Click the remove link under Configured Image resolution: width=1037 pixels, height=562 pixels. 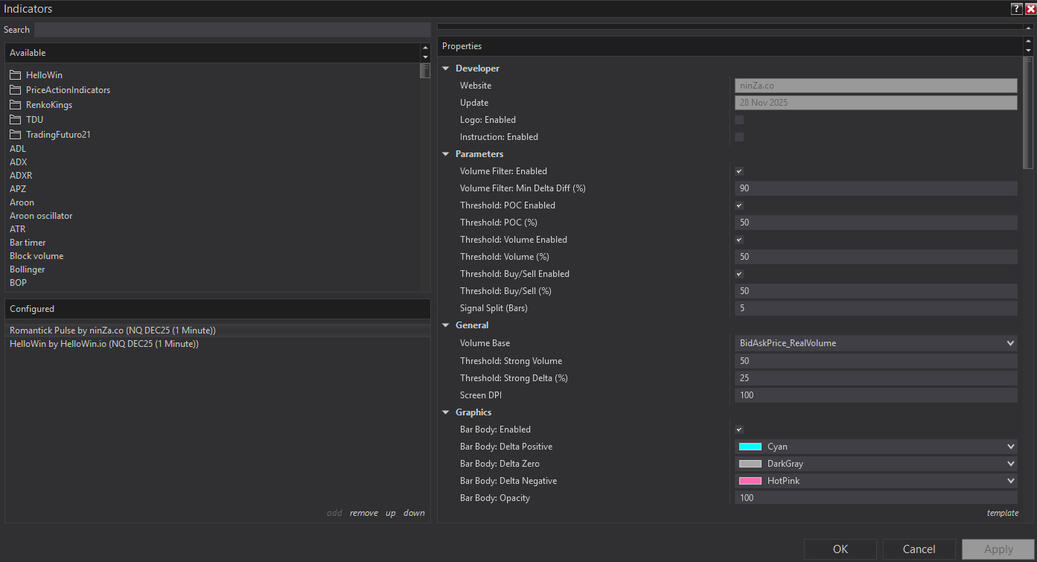[363, 513]
